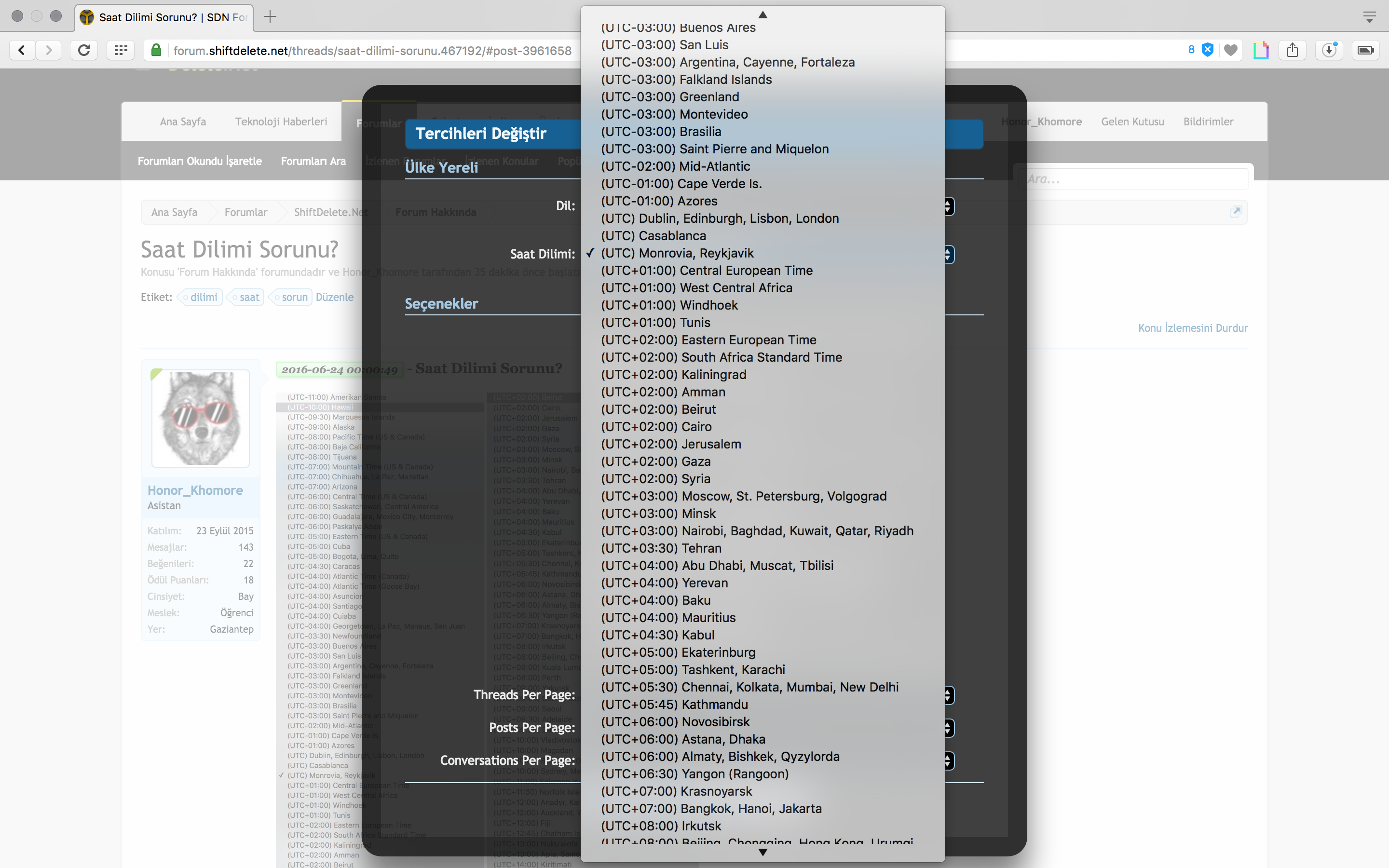Open the speed dial grid icon
The height and width of the screenshot is (868, 1389).
(x=121, y=51)
